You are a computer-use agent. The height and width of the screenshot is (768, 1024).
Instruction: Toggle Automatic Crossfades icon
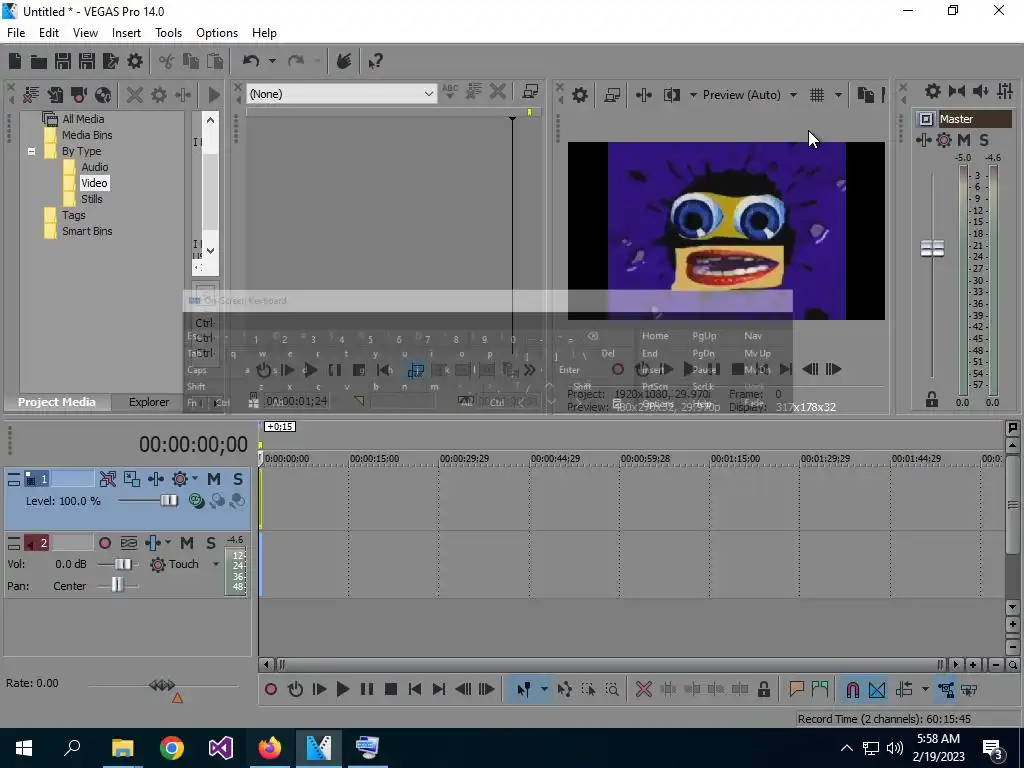[877, 689]
